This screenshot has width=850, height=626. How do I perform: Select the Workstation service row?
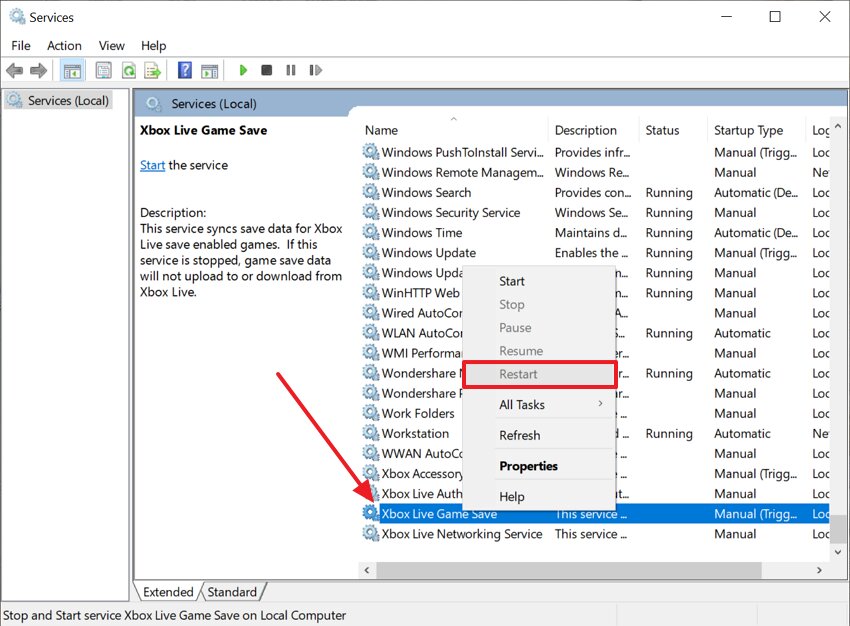pos(595,433)
